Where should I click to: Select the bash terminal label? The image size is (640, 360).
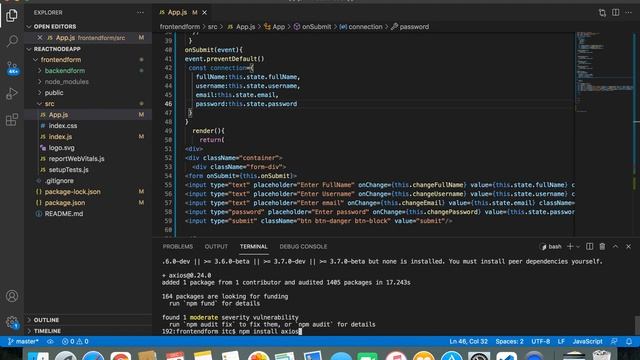click(551, 247)
